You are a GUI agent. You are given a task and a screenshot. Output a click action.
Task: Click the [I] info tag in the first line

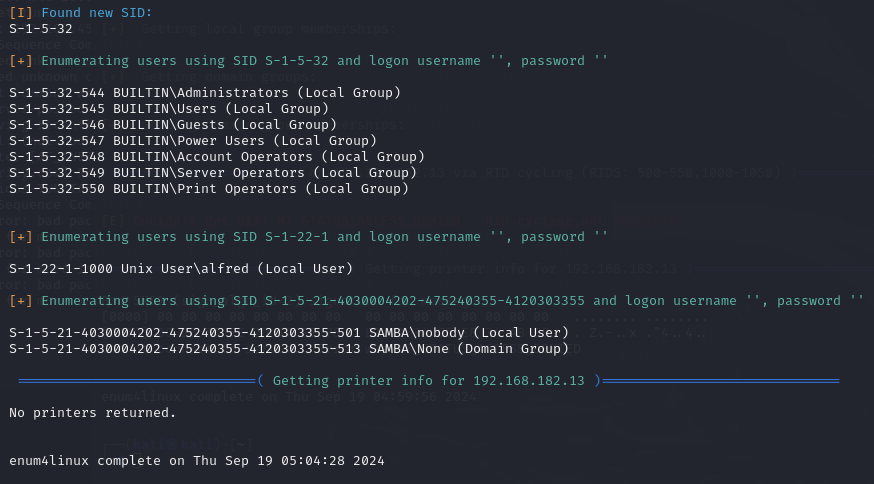click(x=20, y=11)
